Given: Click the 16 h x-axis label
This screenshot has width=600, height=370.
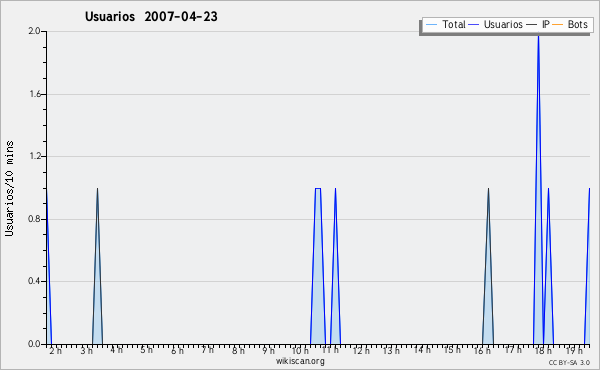Looking at the screenshot, I should (483, 350).
